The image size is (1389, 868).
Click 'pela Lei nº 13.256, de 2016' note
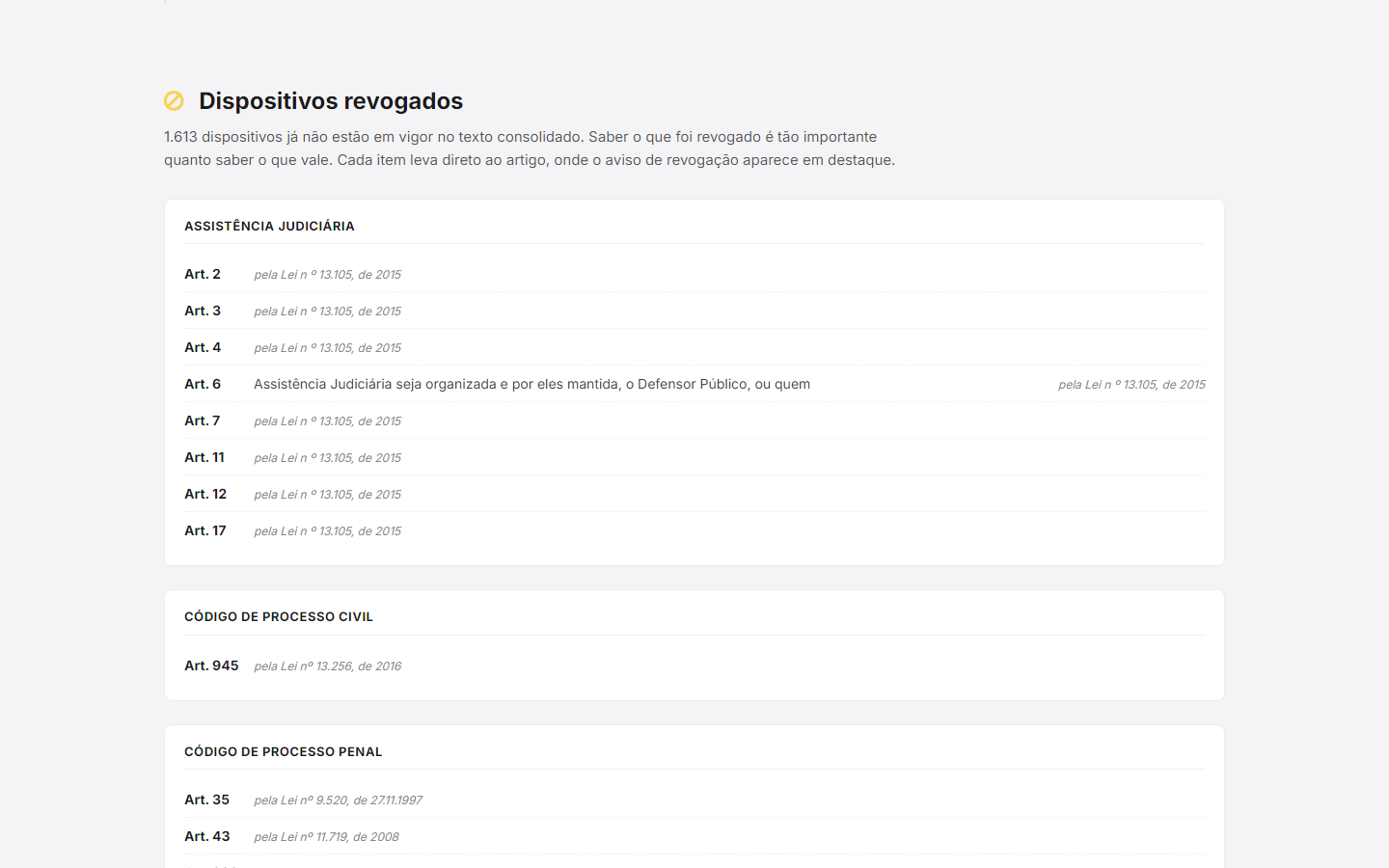328,666
